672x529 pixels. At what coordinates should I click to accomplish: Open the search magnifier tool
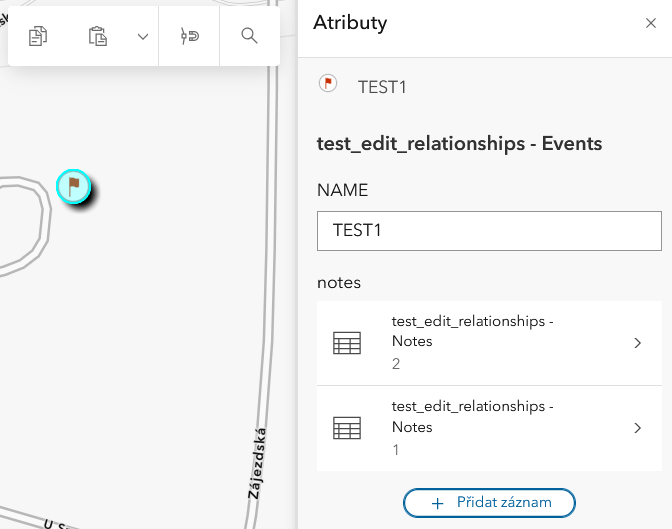(x=249, y=36)
